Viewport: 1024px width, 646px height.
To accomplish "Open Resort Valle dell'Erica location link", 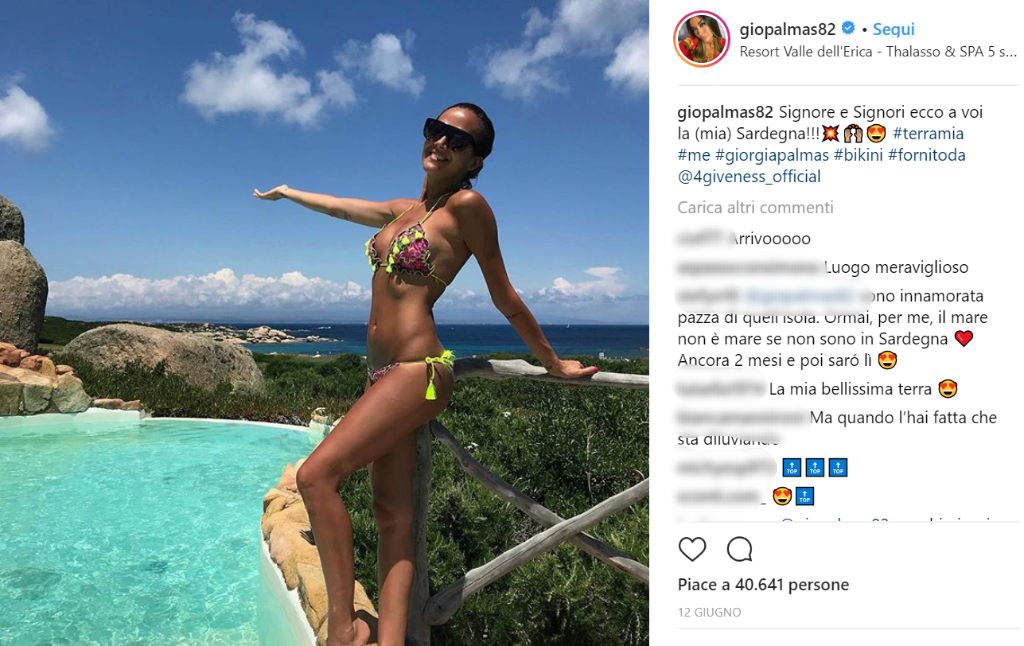I will point(878,52).
